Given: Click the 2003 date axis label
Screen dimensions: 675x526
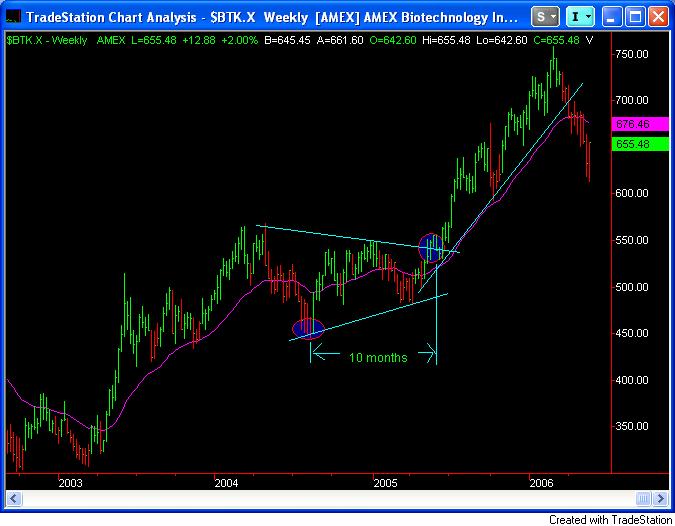Looking at the screenshot, I should [x=70, y=483].
